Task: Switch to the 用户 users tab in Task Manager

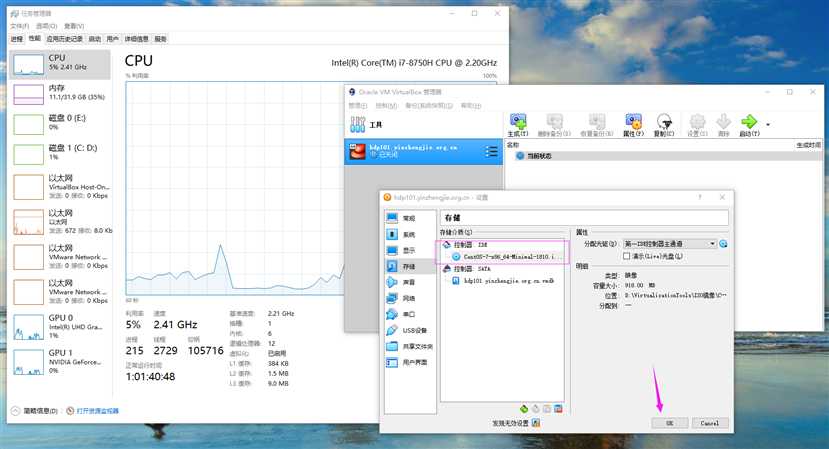Action: pos(113,39)
